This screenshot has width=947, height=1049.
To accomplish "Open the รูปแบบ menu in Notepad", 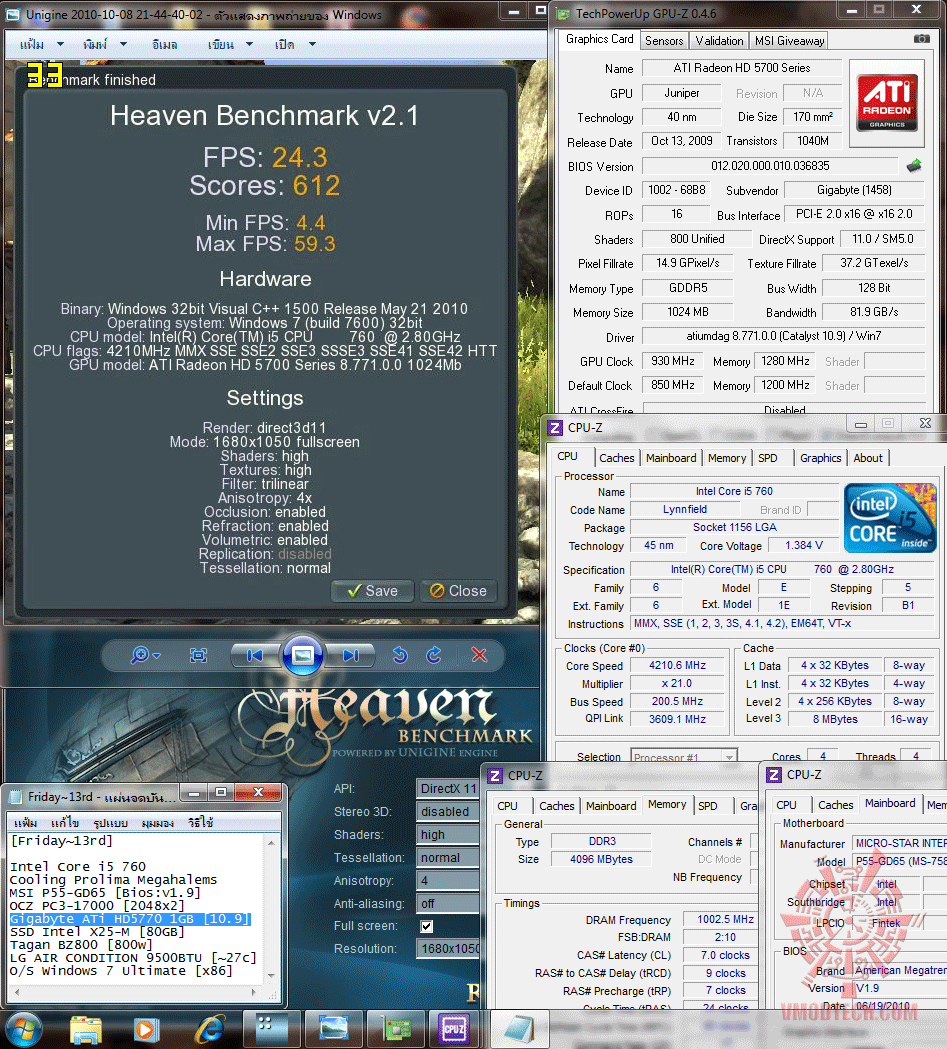I will click(x=110, y=823).
